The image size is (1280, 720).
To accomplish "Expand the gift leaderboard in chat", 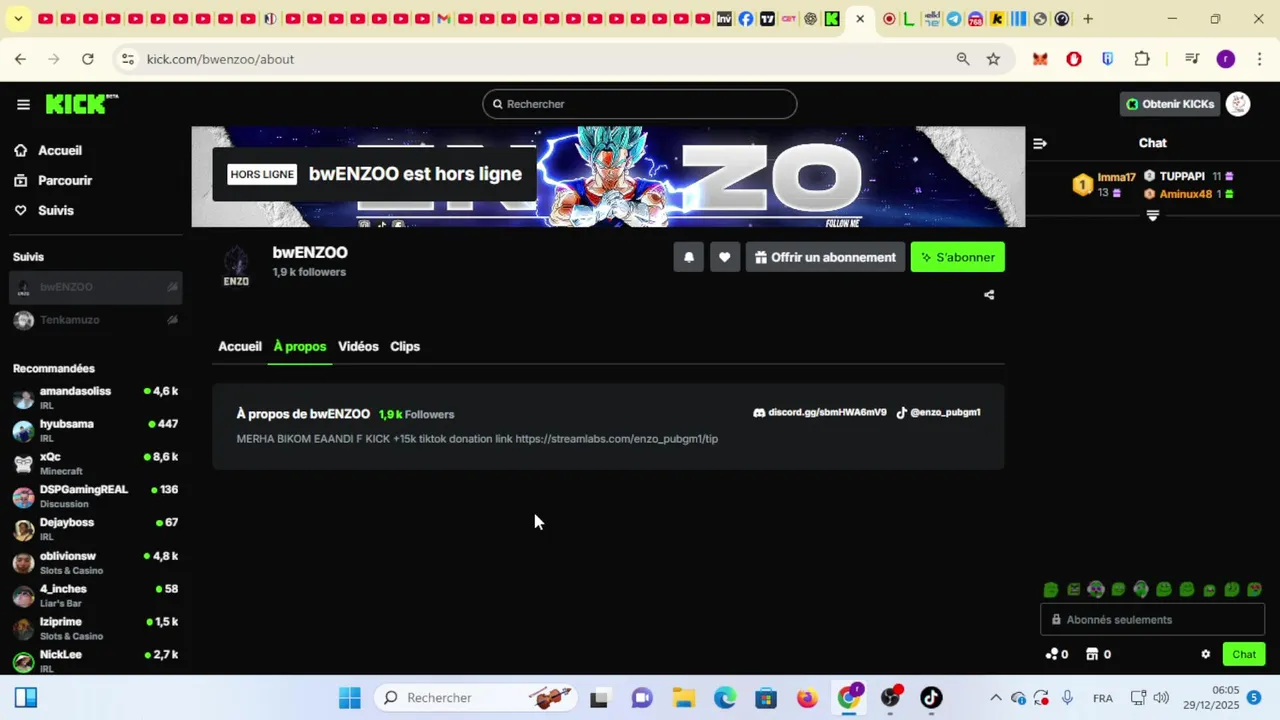I will coord(1153,215).
